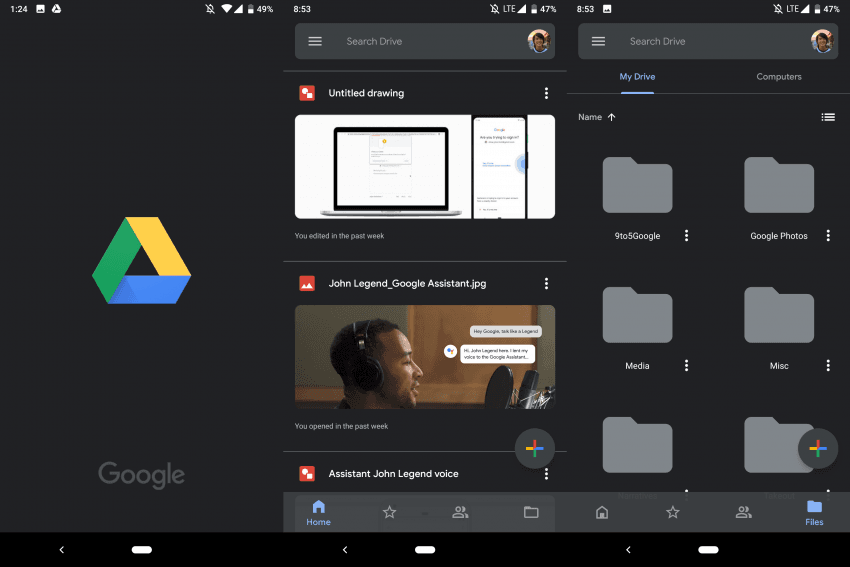Image resolution: width=850 pixels, height=567 pixels.
Task: Tap Search Drive field on Files screen
Action: tap(707, 41)
